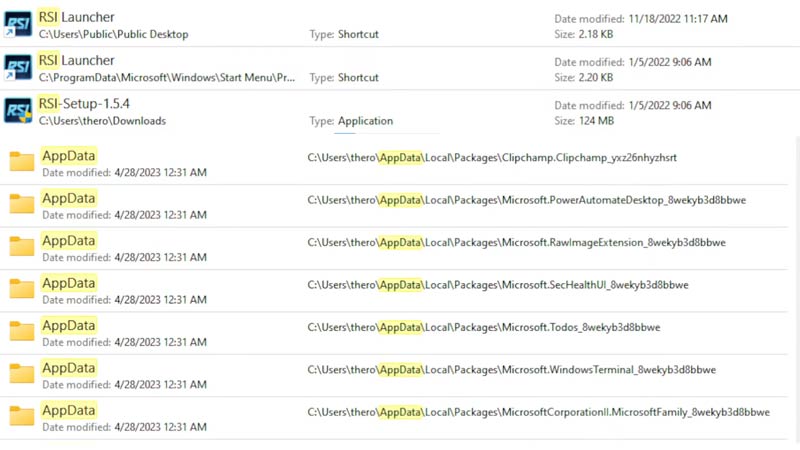Select the RSI-Setup-1.5.4 file name

click(x=84, y=104)
